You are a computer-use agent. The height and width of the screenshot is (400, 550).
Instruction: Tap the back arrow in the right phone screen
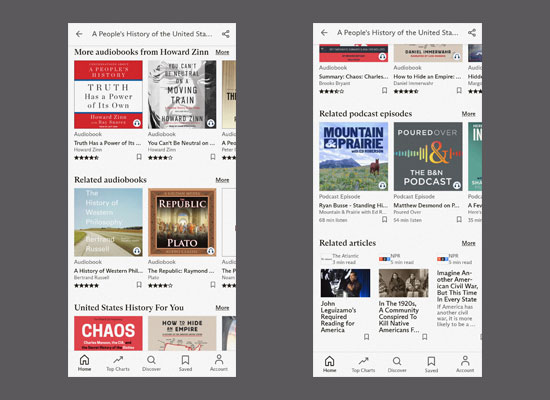[324, 33]
